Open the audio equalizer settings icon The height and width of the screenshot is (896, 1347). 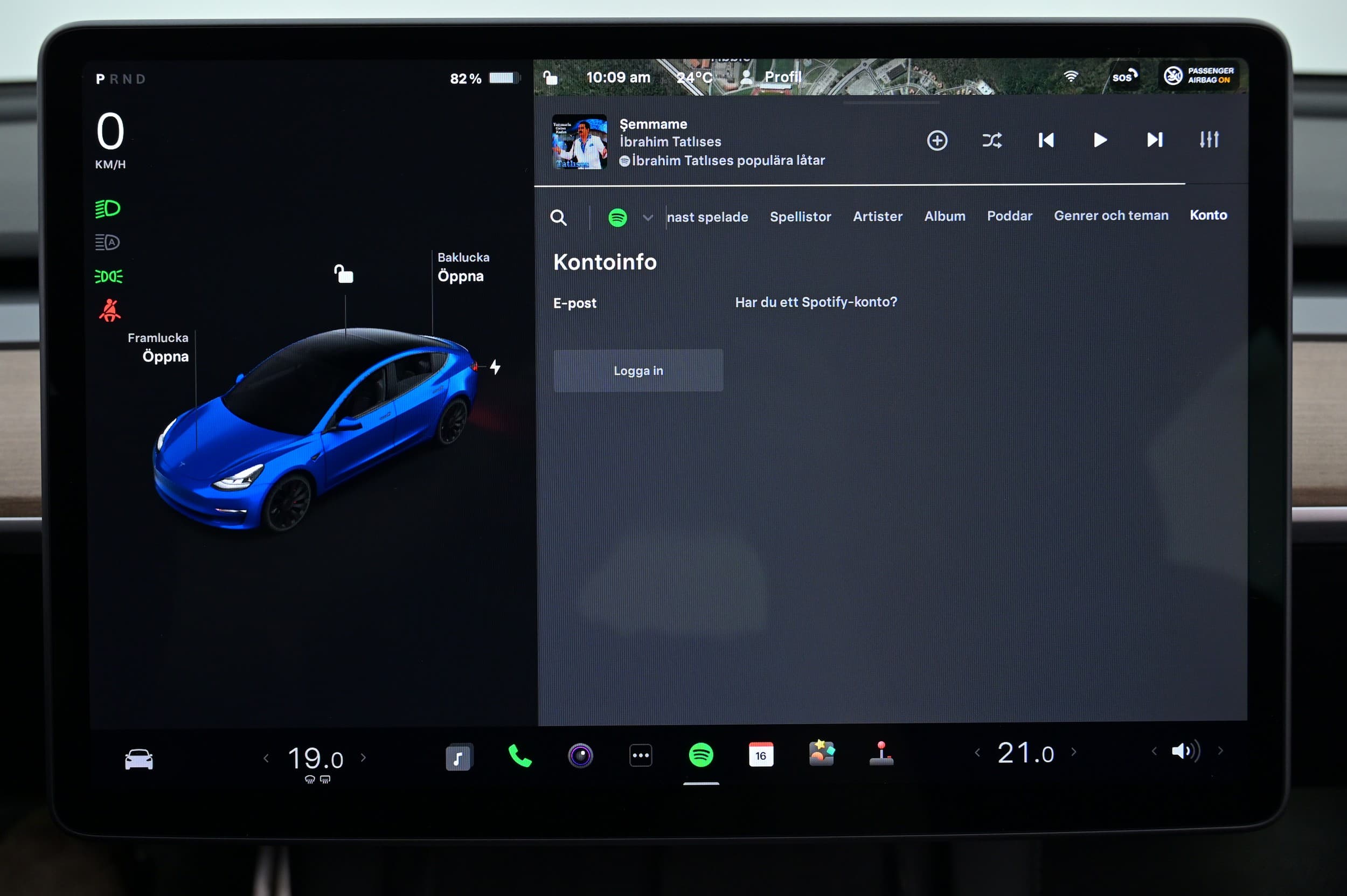[1209, 140]
